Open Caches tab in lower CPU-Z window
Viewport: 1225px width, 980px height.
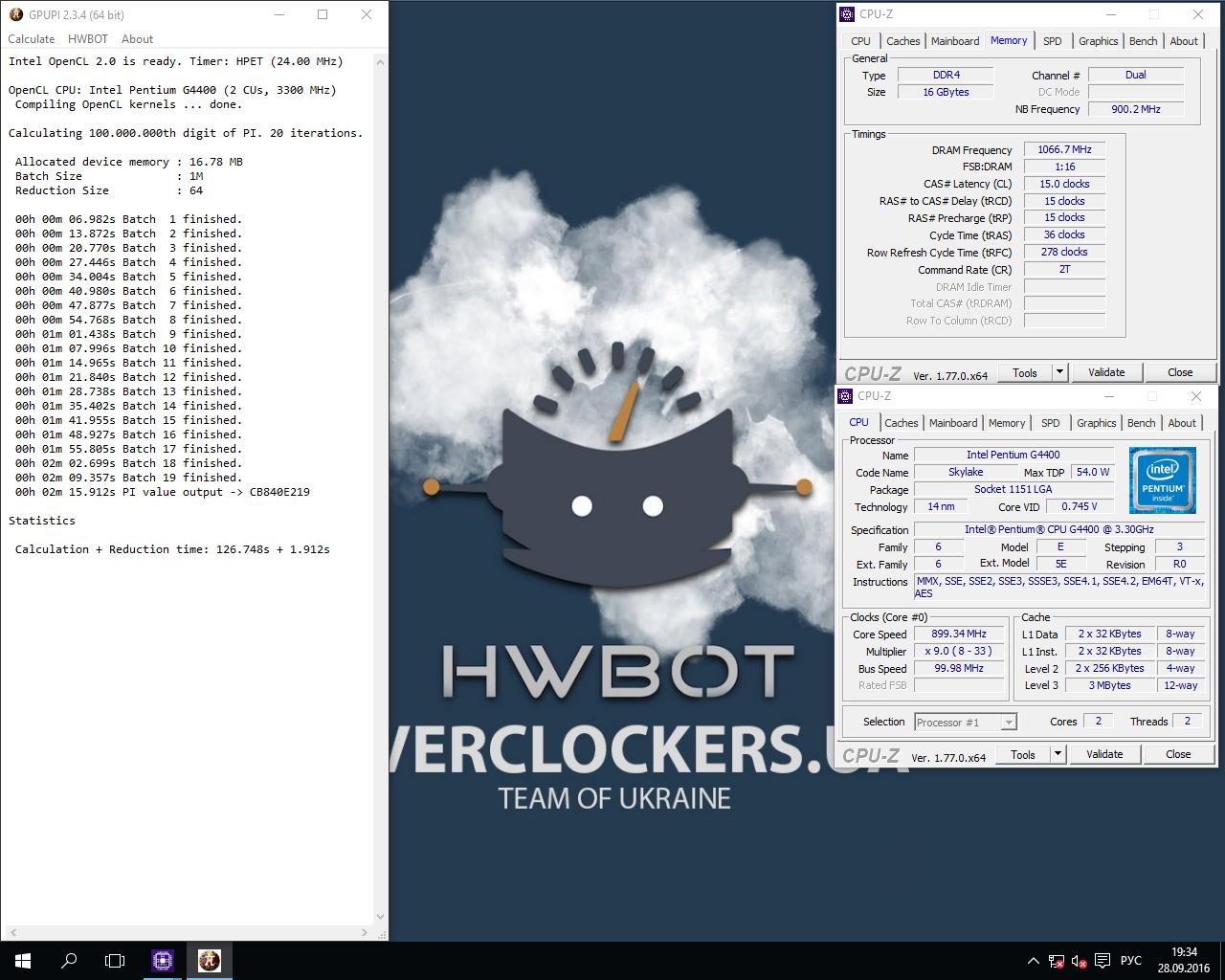click(x=902, y=423)
